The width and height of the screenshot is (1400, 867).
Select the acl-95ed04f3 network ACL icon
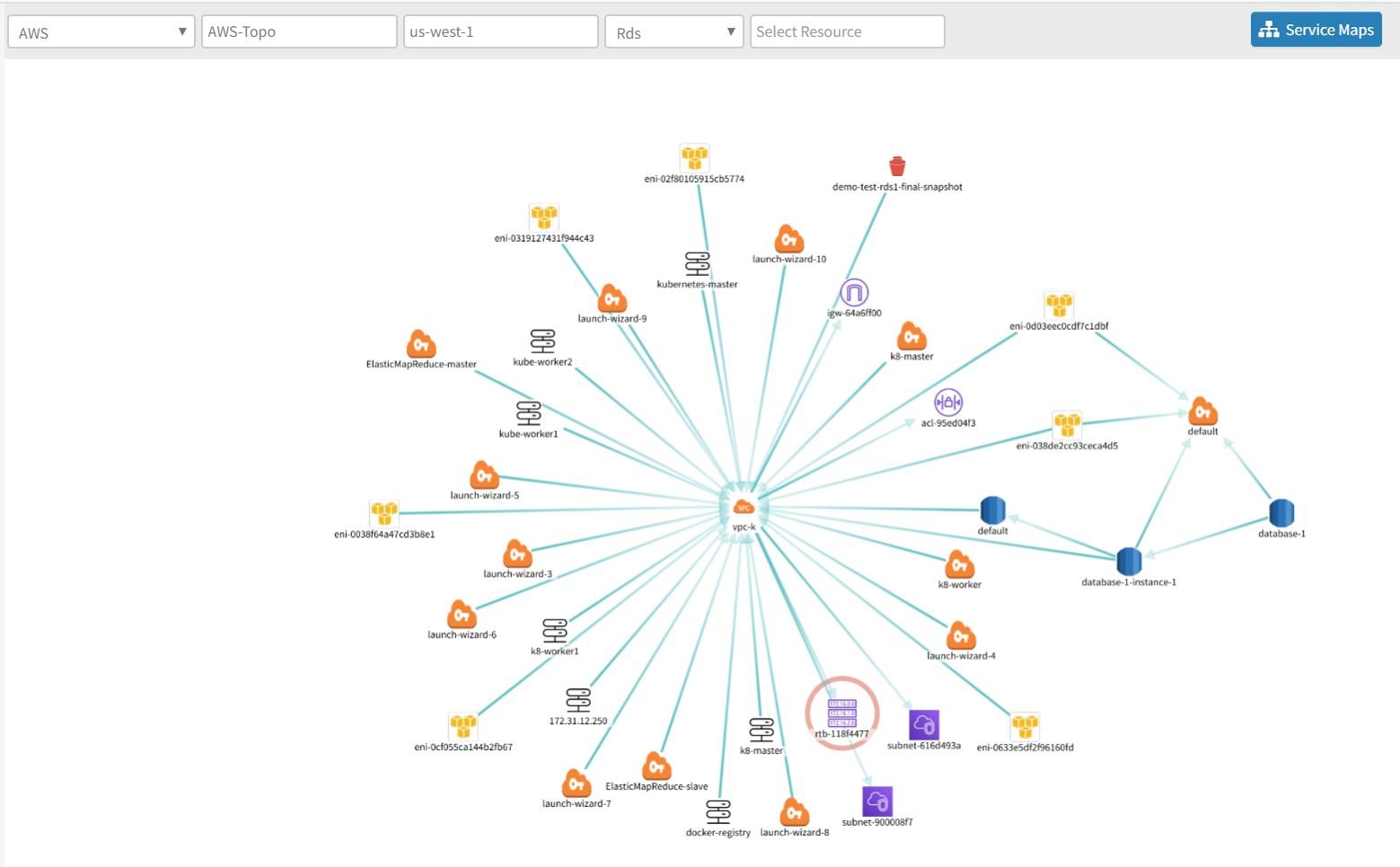pos(949,402)
